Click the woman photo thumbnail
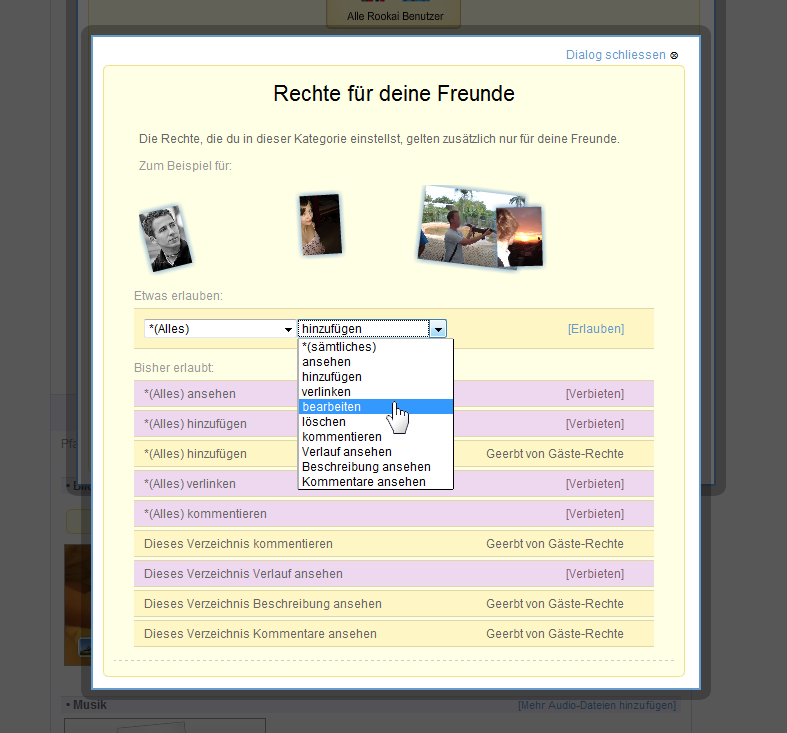This screenshot has width=787, height=733. (x=319, y=224)
